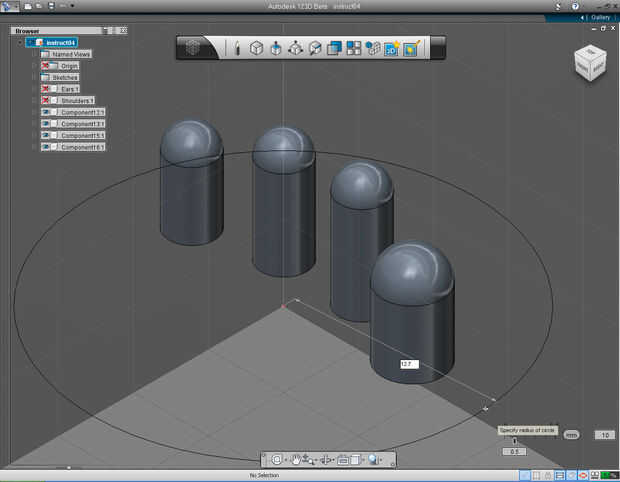
Task: Open the application menu button
Action: 9,6
